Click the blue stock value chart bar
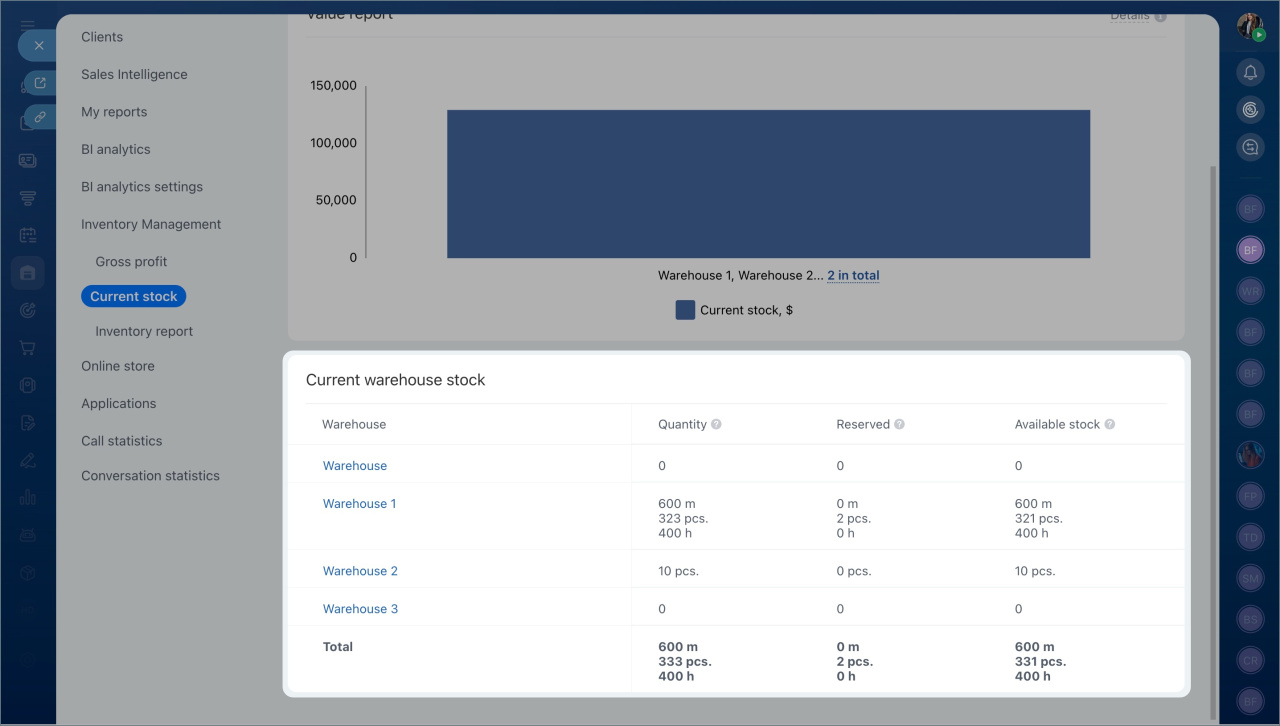Screen dimensions: 1280x726 point(768,184)
